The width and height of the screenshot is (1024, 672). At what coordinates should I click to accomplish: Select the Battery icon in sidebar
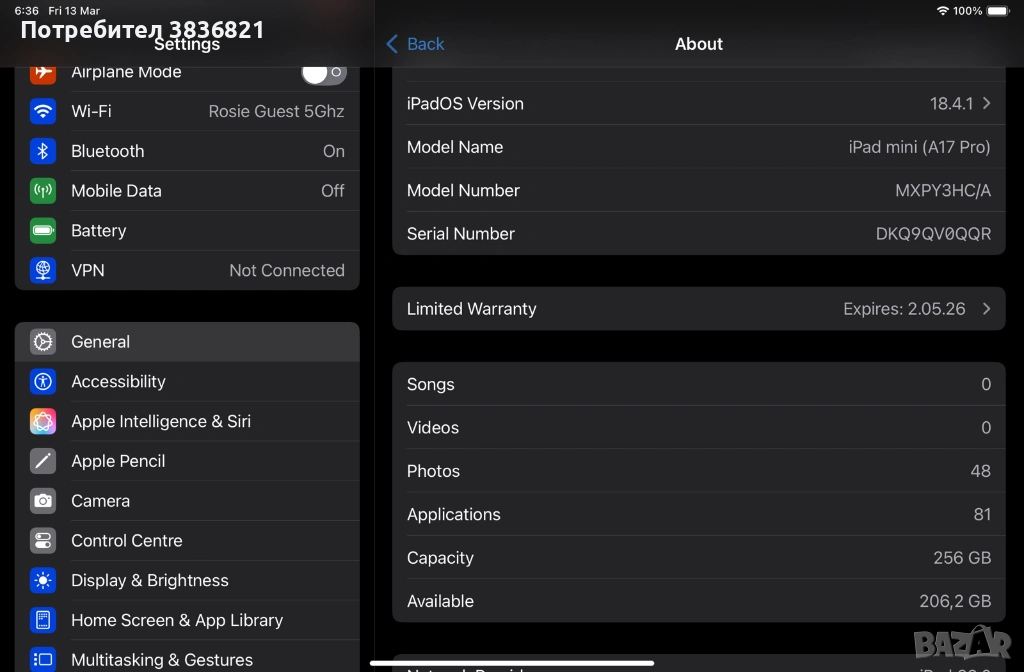tap(43, 231)
